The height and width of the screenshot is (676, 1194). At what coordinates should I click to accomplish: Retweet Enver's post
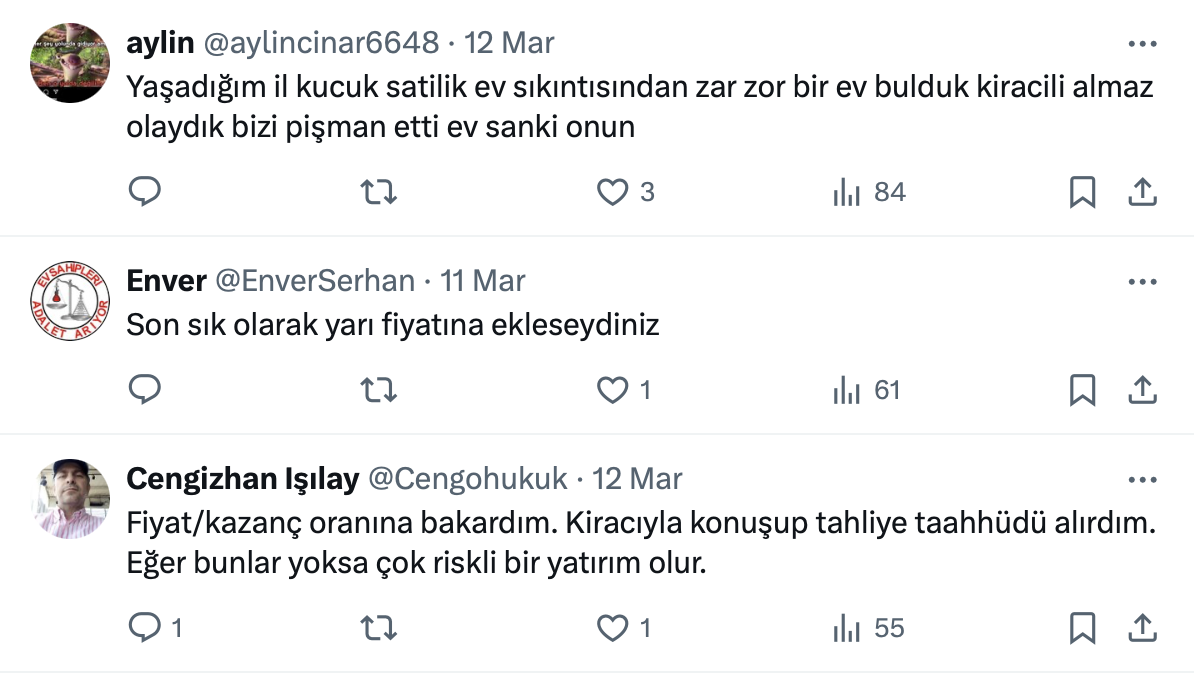point(378,390)
